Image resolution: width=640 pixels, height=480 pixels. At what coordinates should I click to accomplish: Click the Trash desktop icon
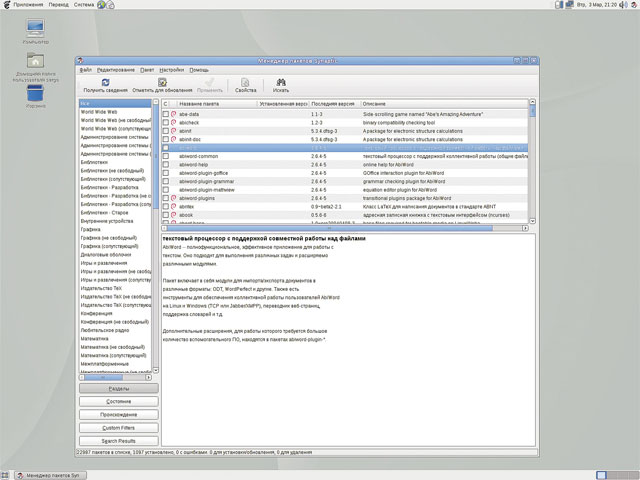(x=36, y=93)
